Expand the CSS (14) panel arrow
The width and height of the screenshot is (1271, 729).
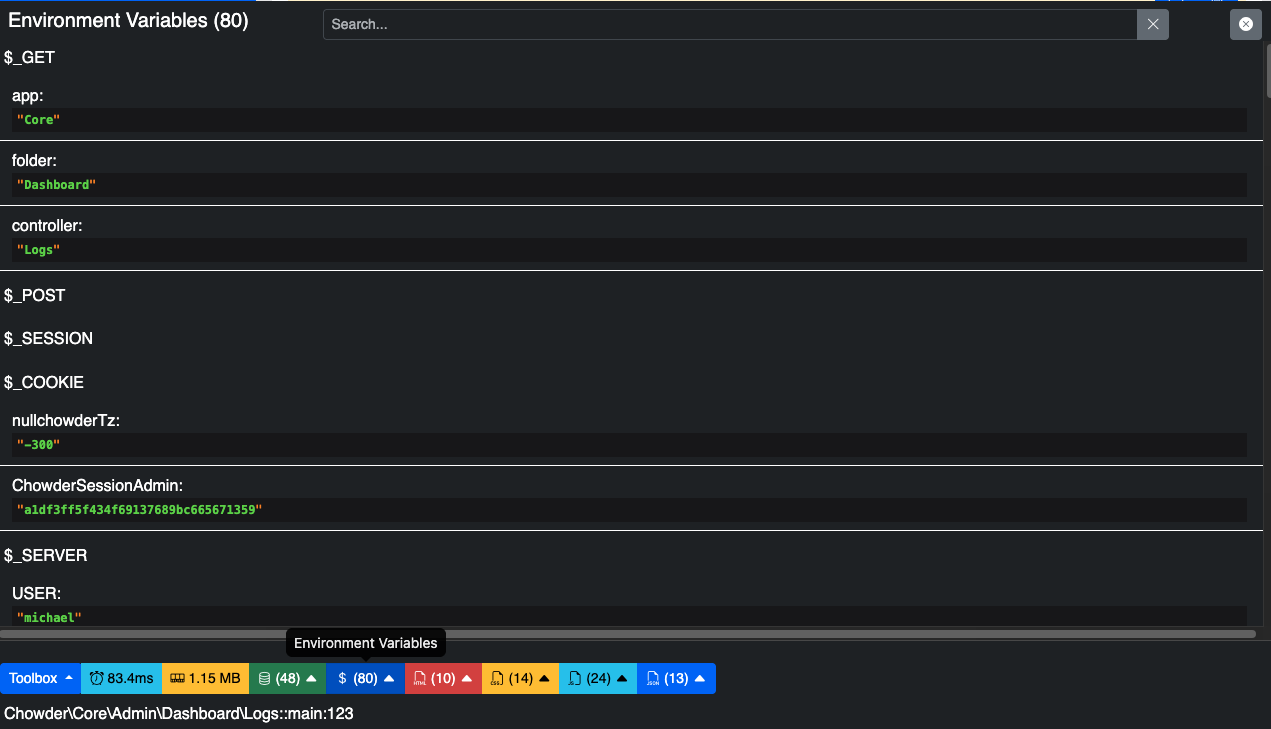tap(544, 678)
